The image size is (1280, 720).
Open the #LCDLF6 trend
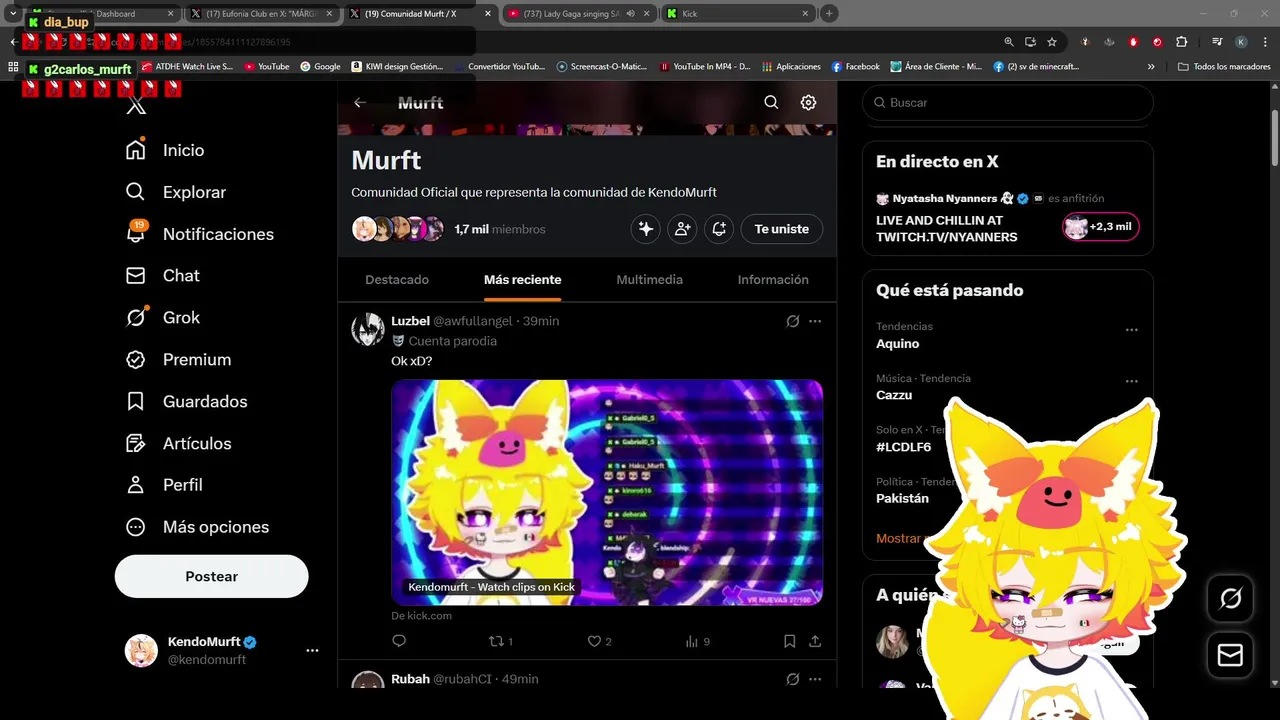click(x=903, y=447)
